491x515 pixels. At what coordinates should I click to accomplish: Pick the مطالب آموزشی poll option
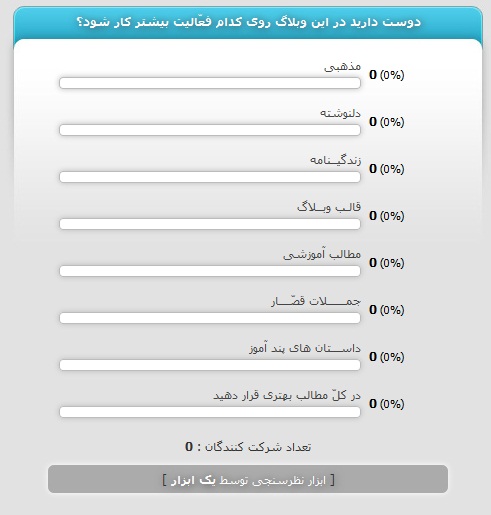click(x=322, y=254)
